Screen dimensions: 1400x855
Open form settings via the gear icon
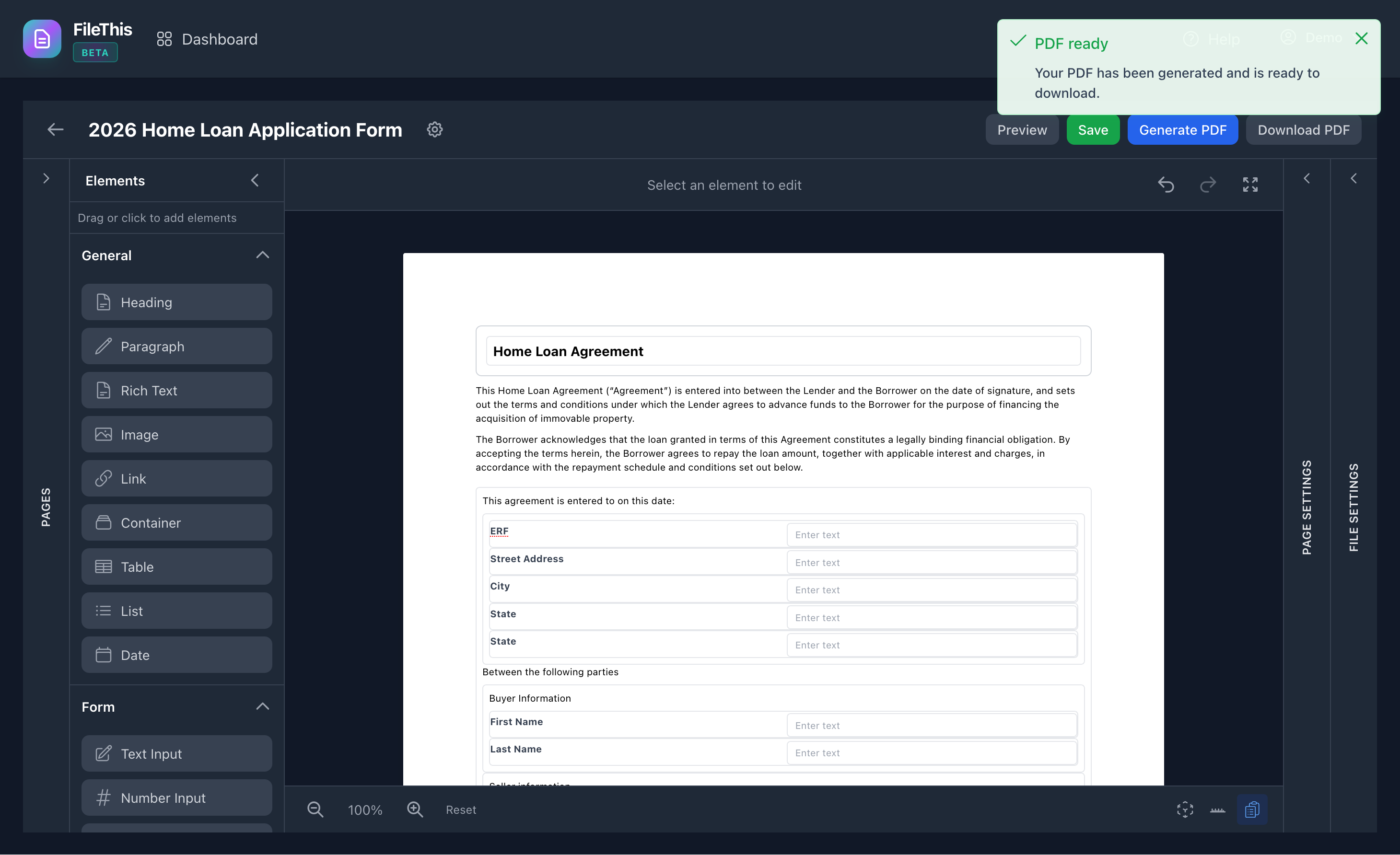pos(435,129)
